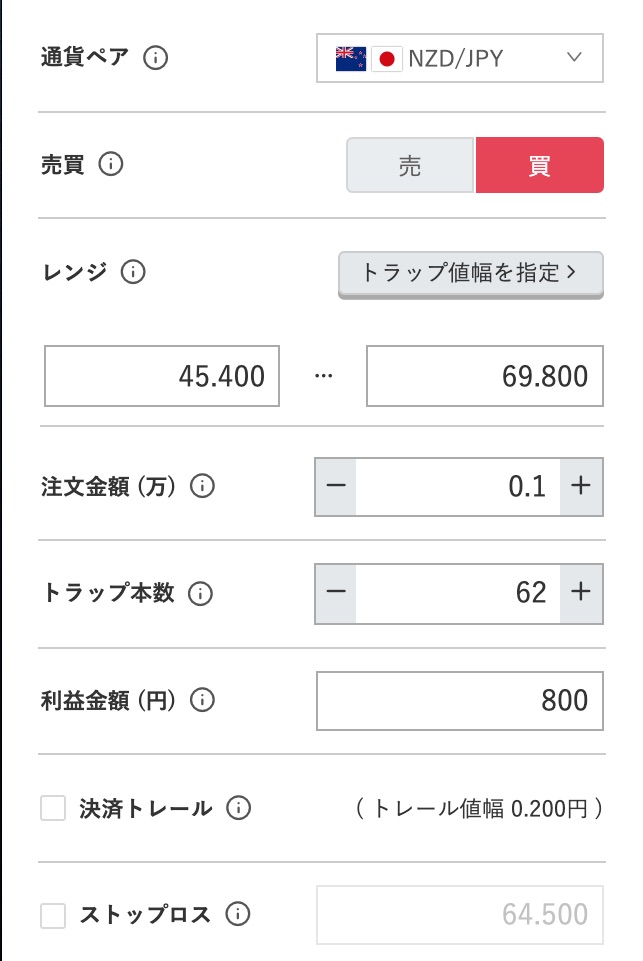Click range lower field showing 45.400
643x961 pixels.
coord(162,376)
